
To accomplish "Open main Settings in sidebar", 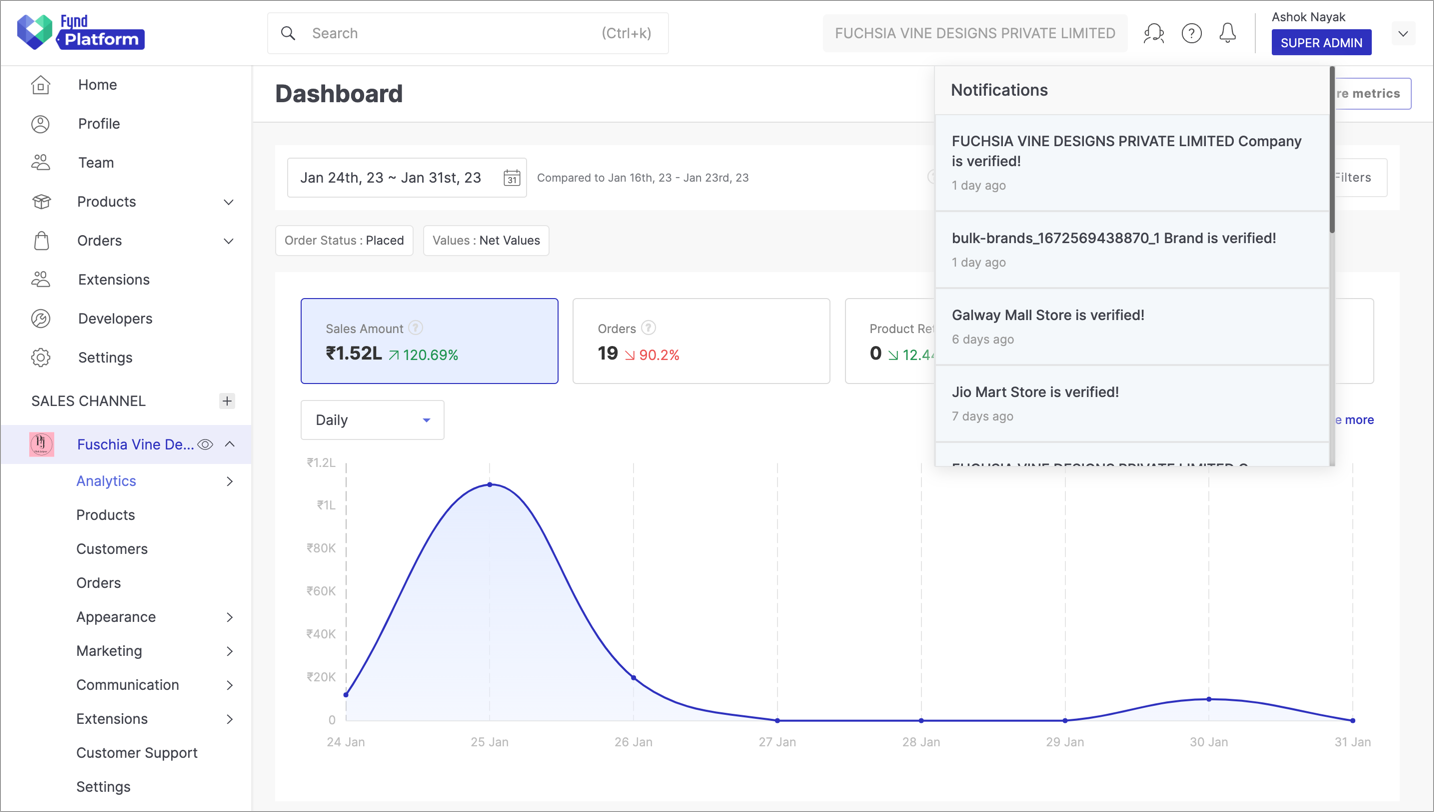I will (x=105, y=358).
